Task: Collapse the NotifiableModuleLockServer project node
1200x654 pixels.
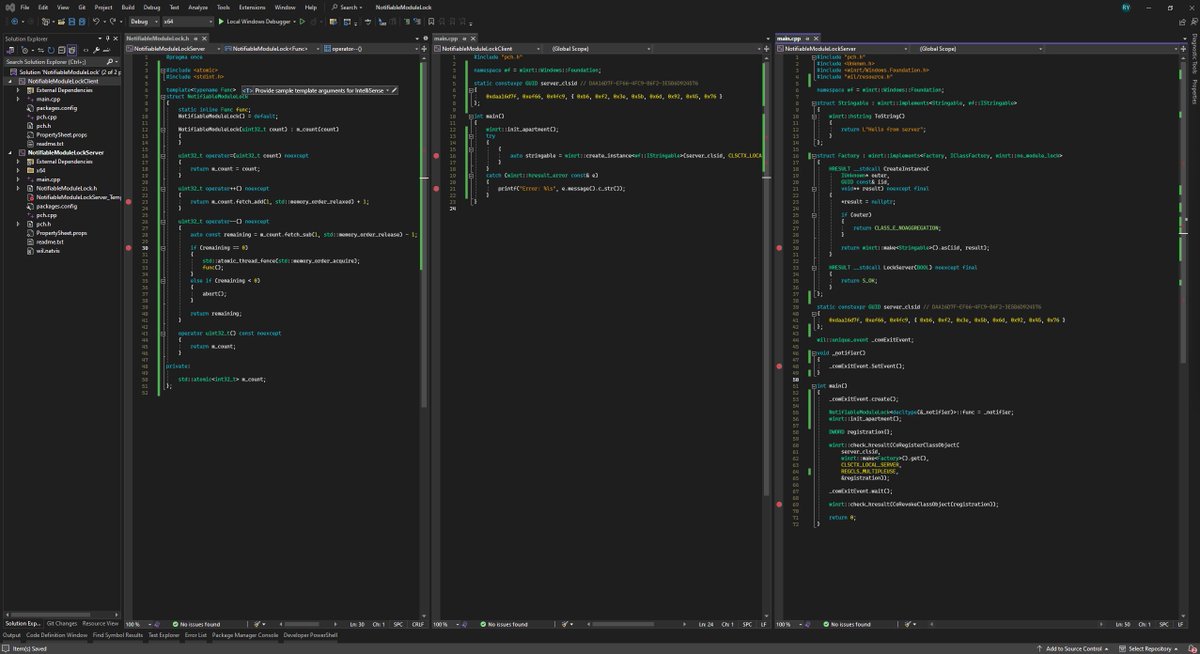Action: click(9, 152)
